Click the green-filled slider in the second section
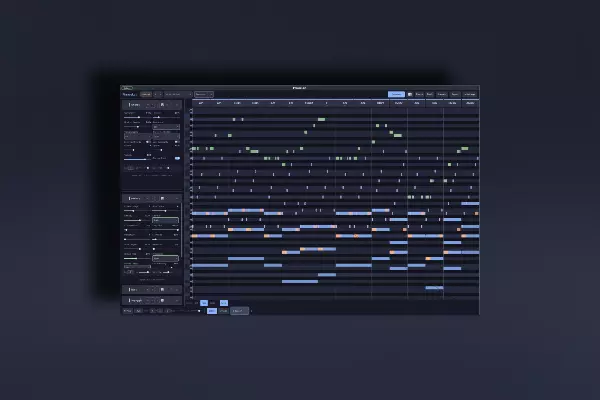The image size is (600, 400). (137, 258)
